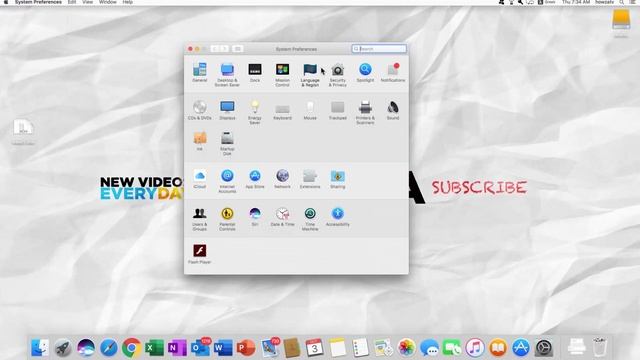Screen dimensions: 640x360
Task: Open Language & Region preferences
Action: tap(310, 74)
